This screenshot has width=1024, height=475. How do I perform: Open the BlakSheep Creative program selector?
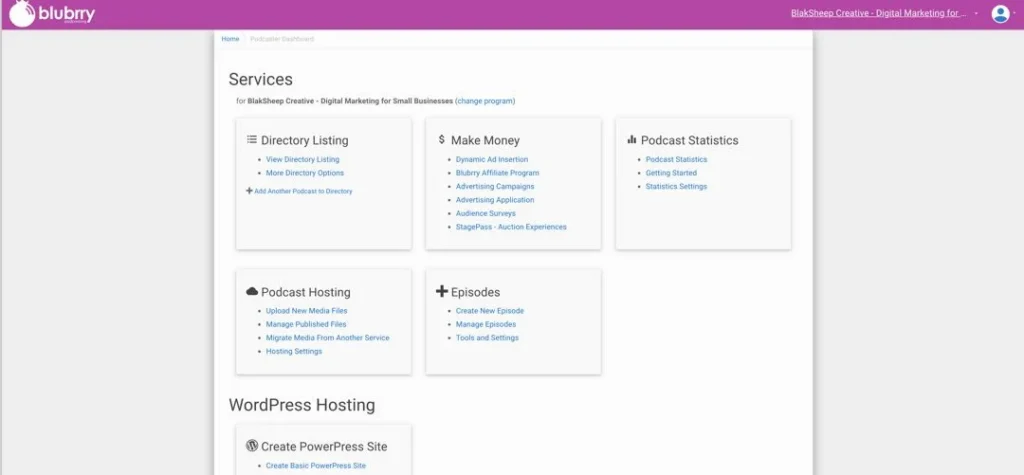coord(878,13)
